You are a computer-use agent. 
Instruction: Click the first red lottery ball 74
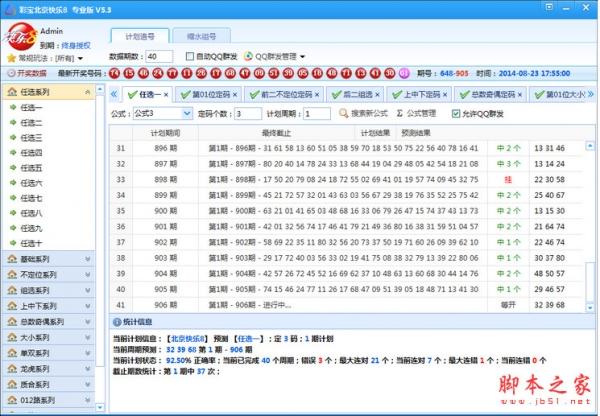(x=114, y=73)
